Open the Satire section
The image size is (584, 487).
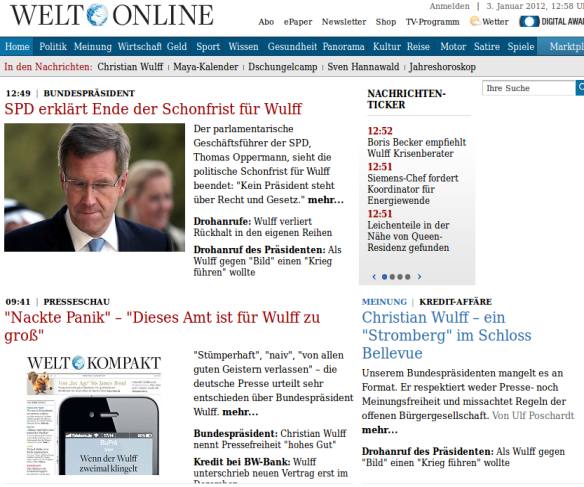point(487,47)
